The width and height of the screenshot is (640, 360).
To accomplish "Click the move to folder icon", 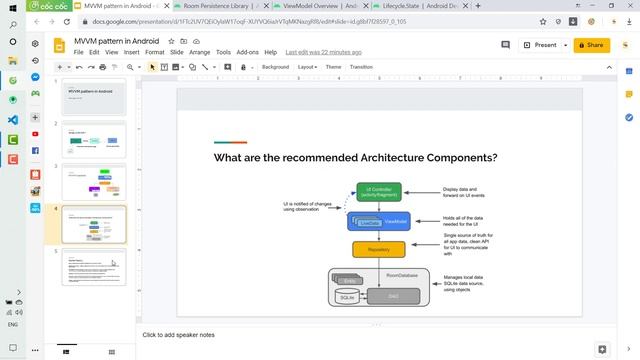I will point(184,41).
